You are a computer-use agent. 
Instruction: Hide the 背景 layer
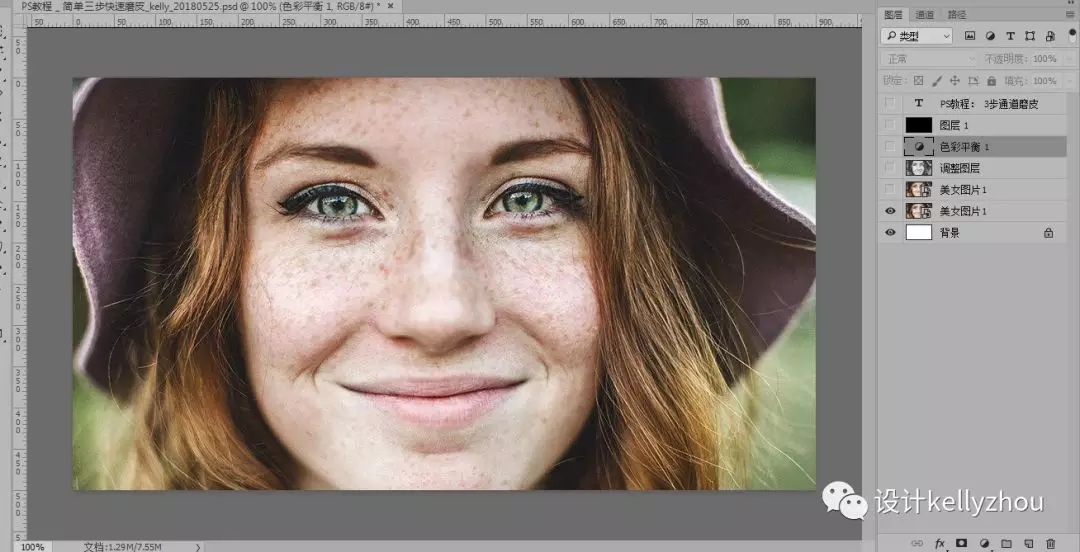click(891, 233)
